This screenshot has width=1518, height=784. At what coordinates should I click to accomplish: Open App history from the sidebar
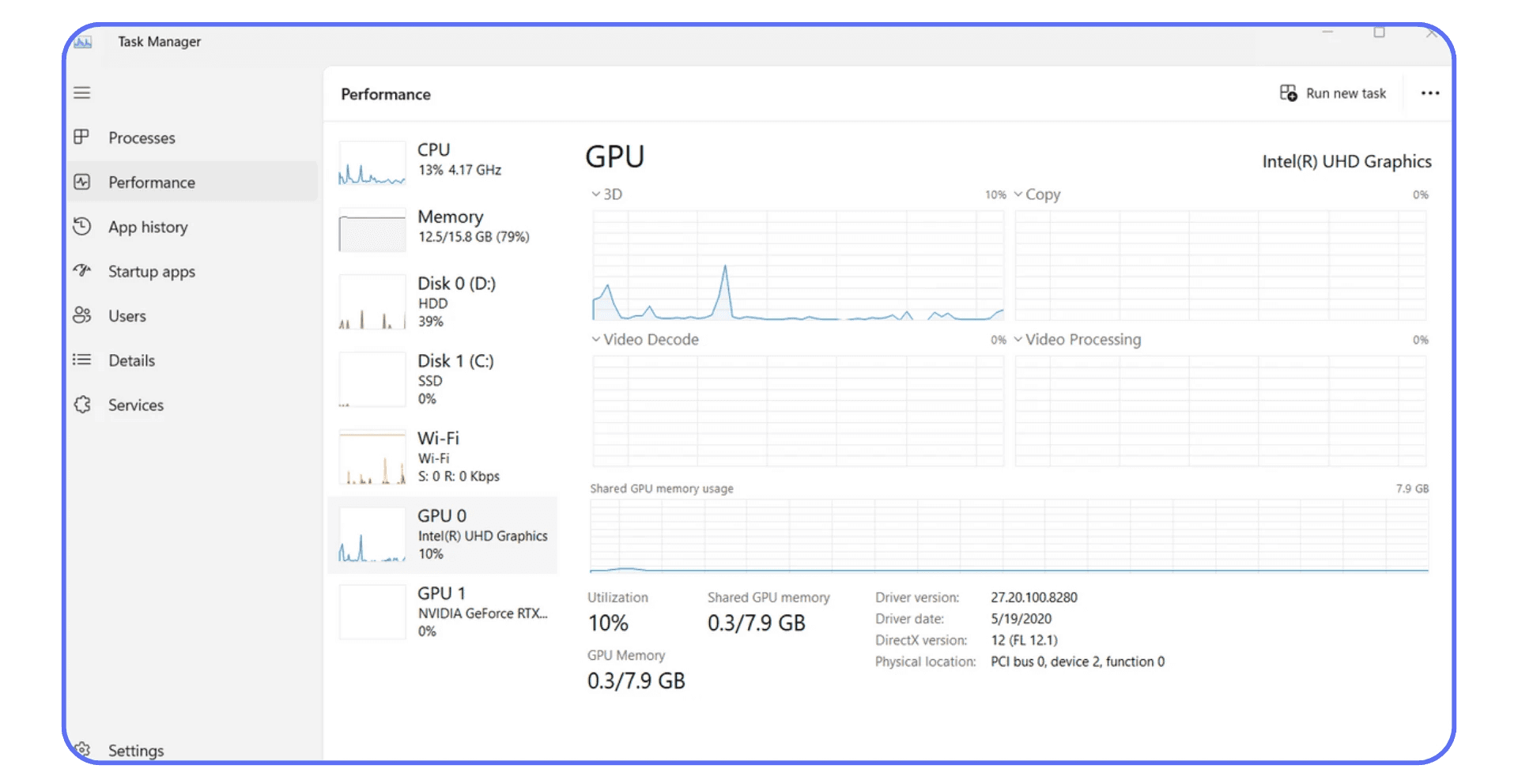click(82, 227)
